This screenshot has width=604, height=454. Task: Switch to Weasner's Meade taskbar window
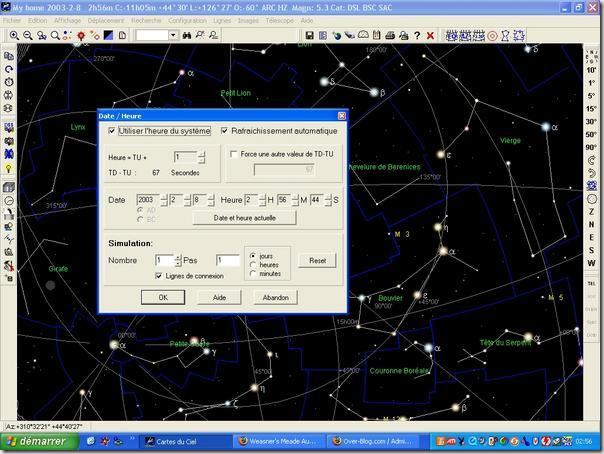tap(279, 441)
